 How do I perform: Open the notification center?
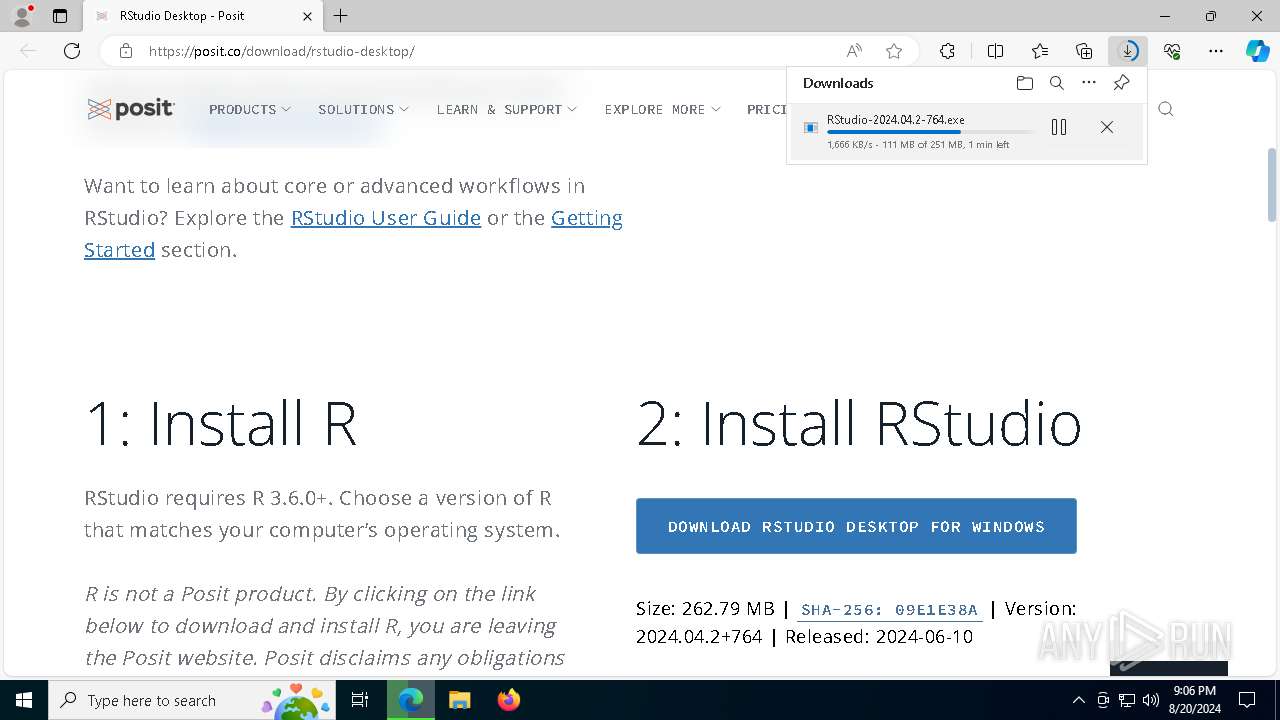pos(1247,700)
